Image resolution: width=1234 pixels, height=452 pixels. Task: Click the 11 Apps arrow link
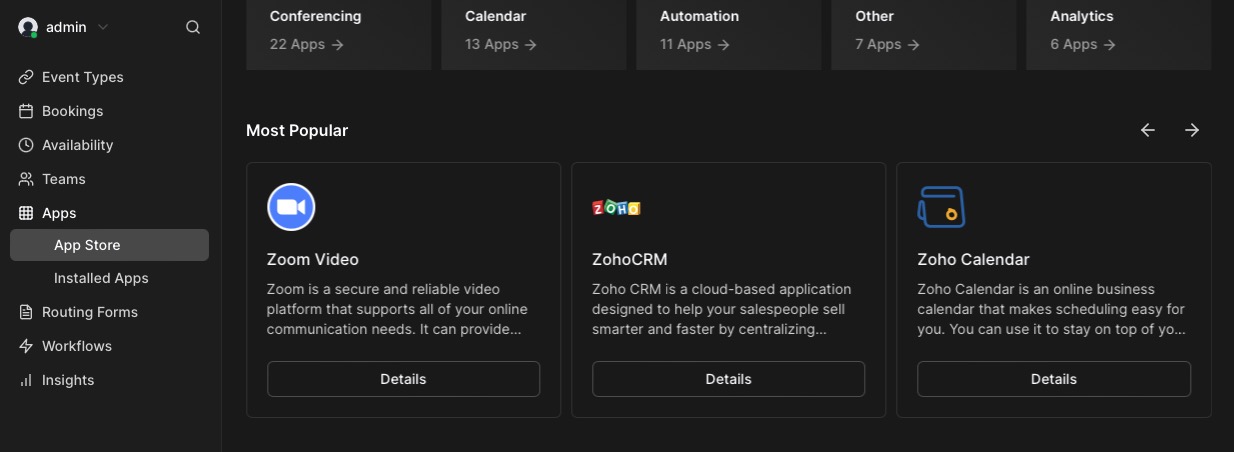(x=695, y=44)
